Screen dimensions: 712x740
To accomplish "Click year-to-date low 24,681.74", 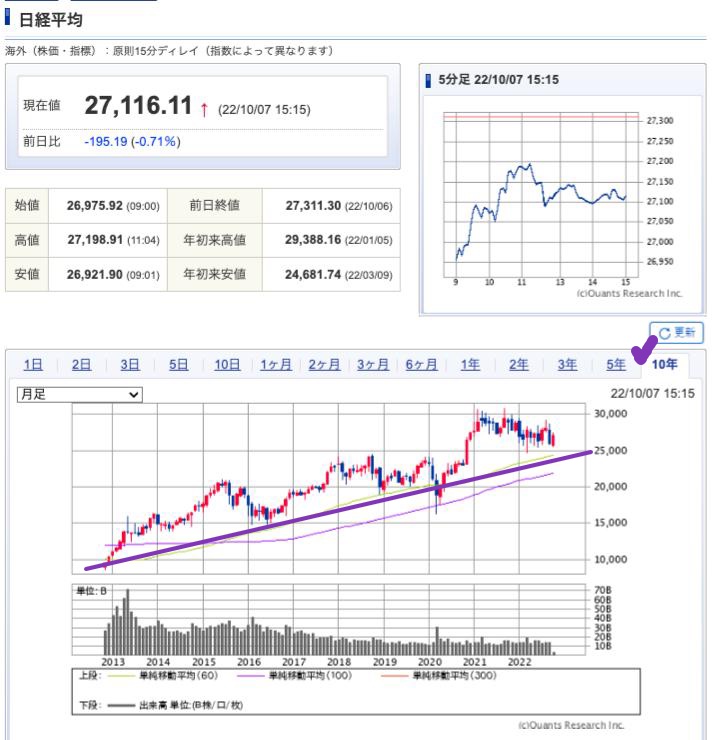I will 313,274.
